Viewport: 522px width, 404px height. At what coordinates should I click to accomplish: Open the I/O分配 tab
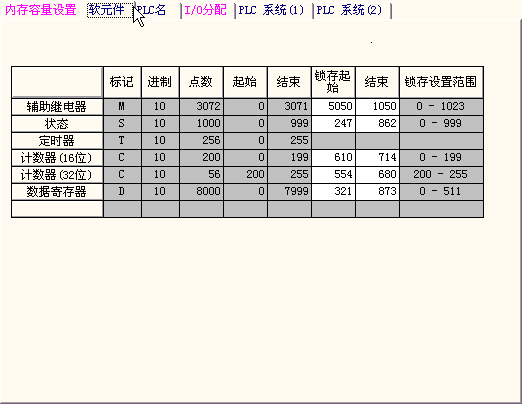(x=206, y=10)
